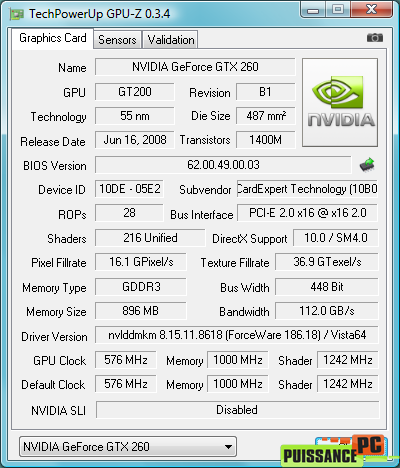Click the NVIDIA SLI label
400x468 pixels.
pyautogui.click(x=58, y=411)
